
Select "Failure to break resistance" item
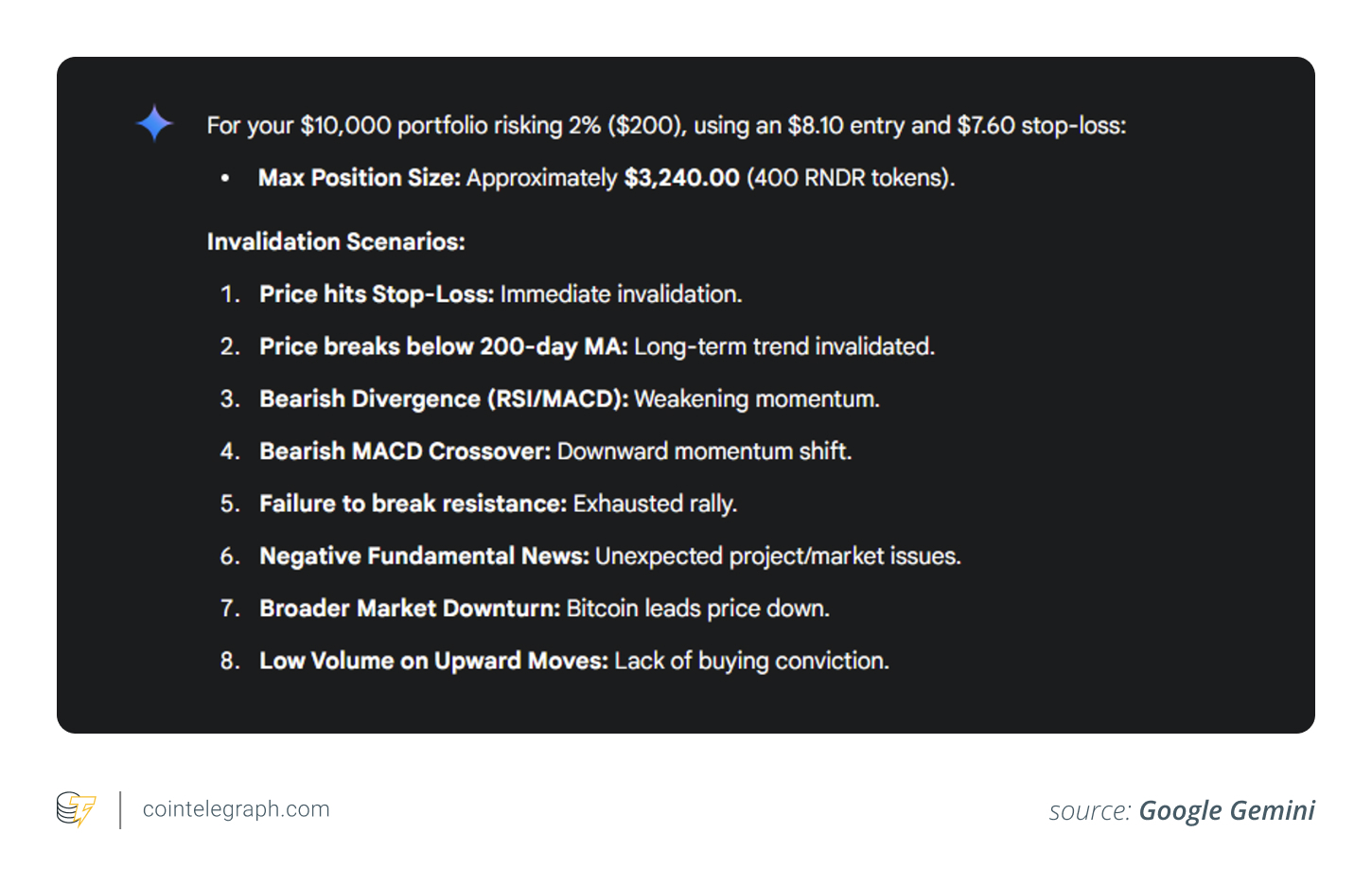pos(413,504)
